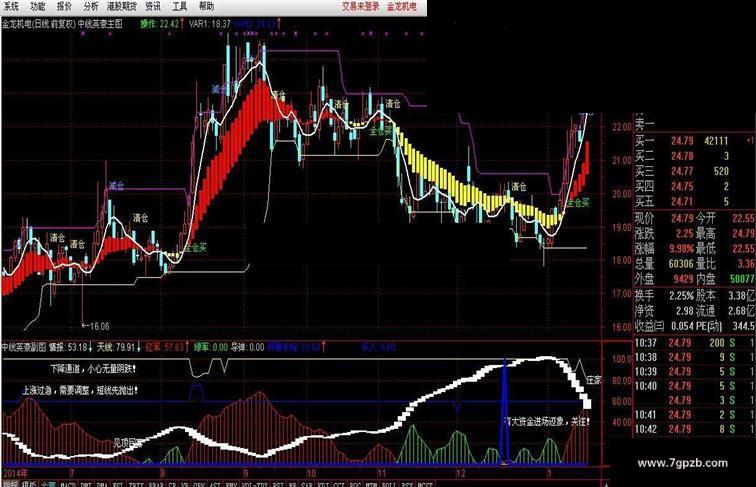Viewport: 756px width, 487px height.
Task: Open the 工具 menu
Action: (179, 6)
